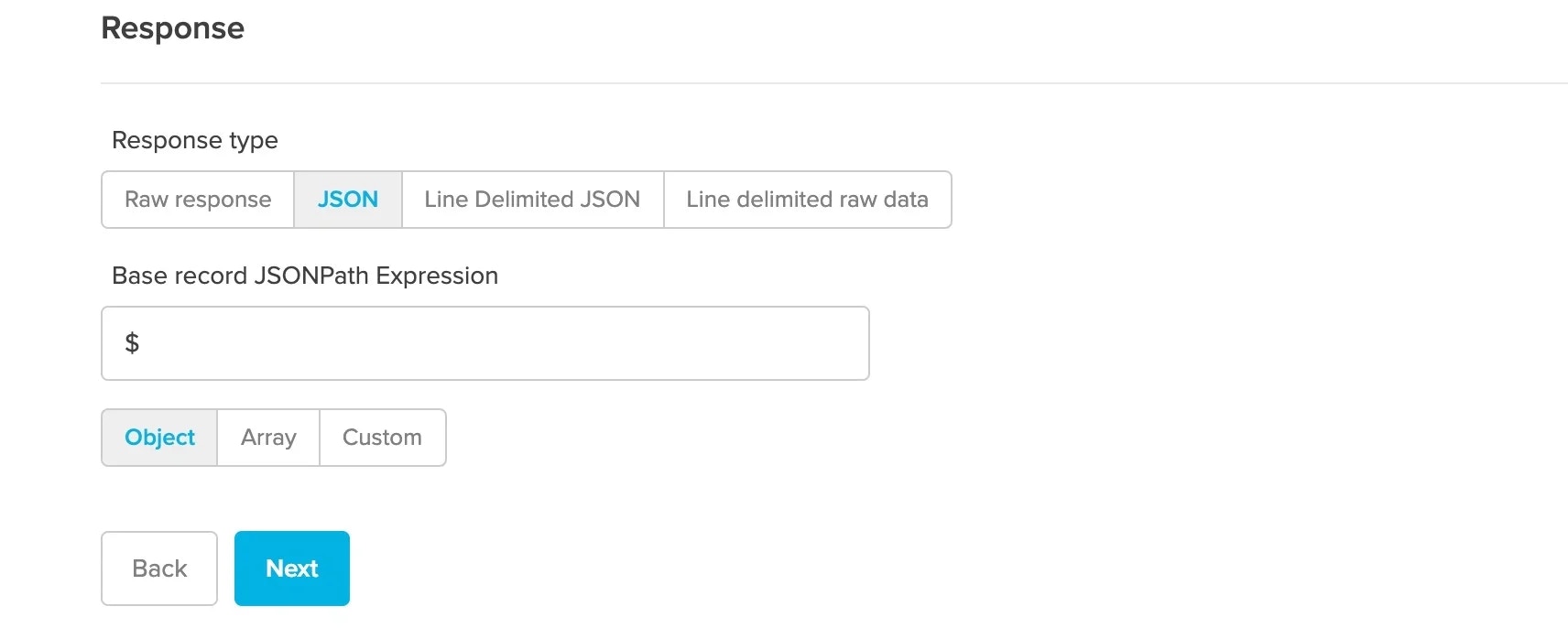
Task: Select Line delimited raw data option
Action: 807,200
